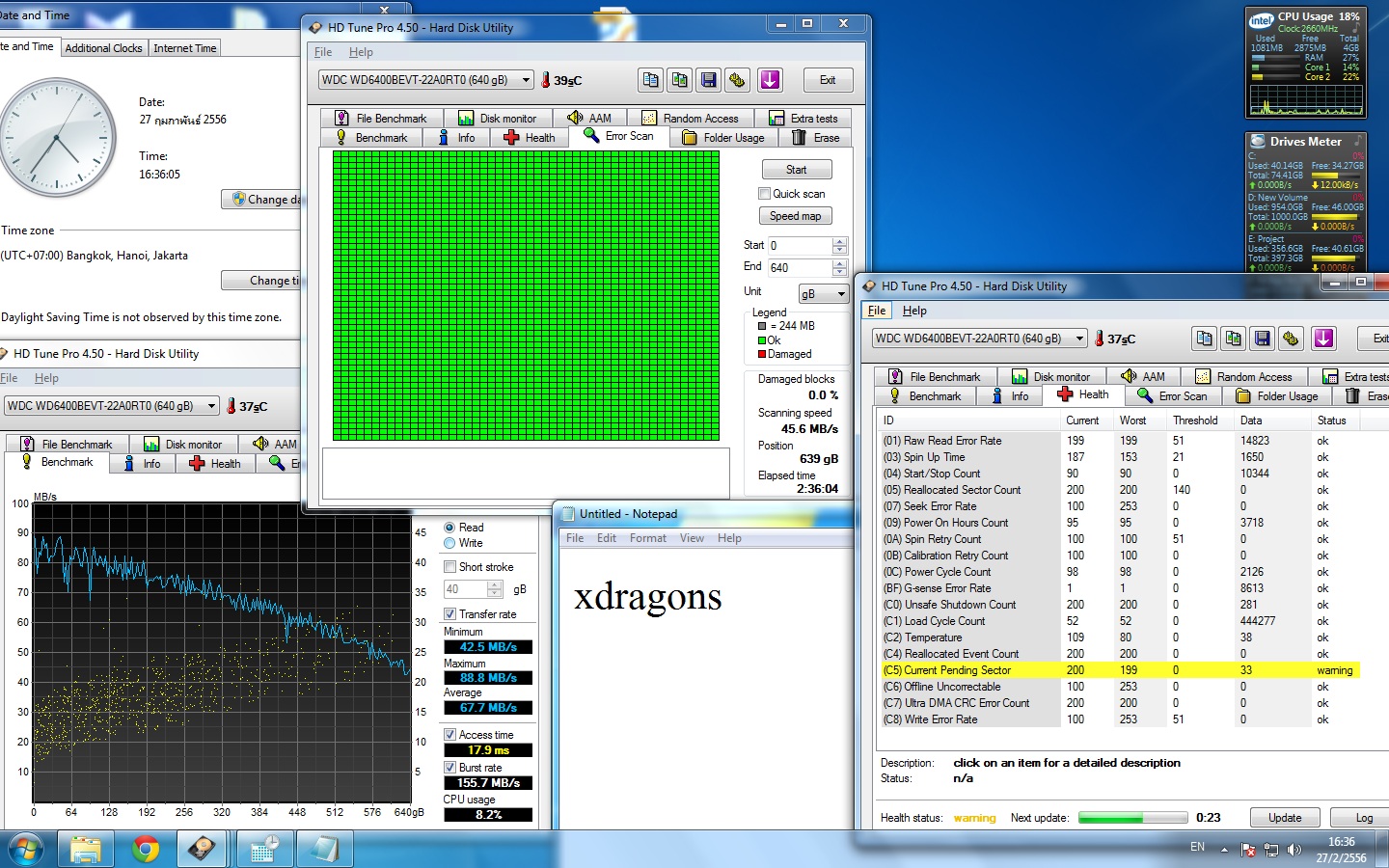Select the (C5) Current Pending Sector row
The width and height of the screenshot is (1389, 868).
1120,670
